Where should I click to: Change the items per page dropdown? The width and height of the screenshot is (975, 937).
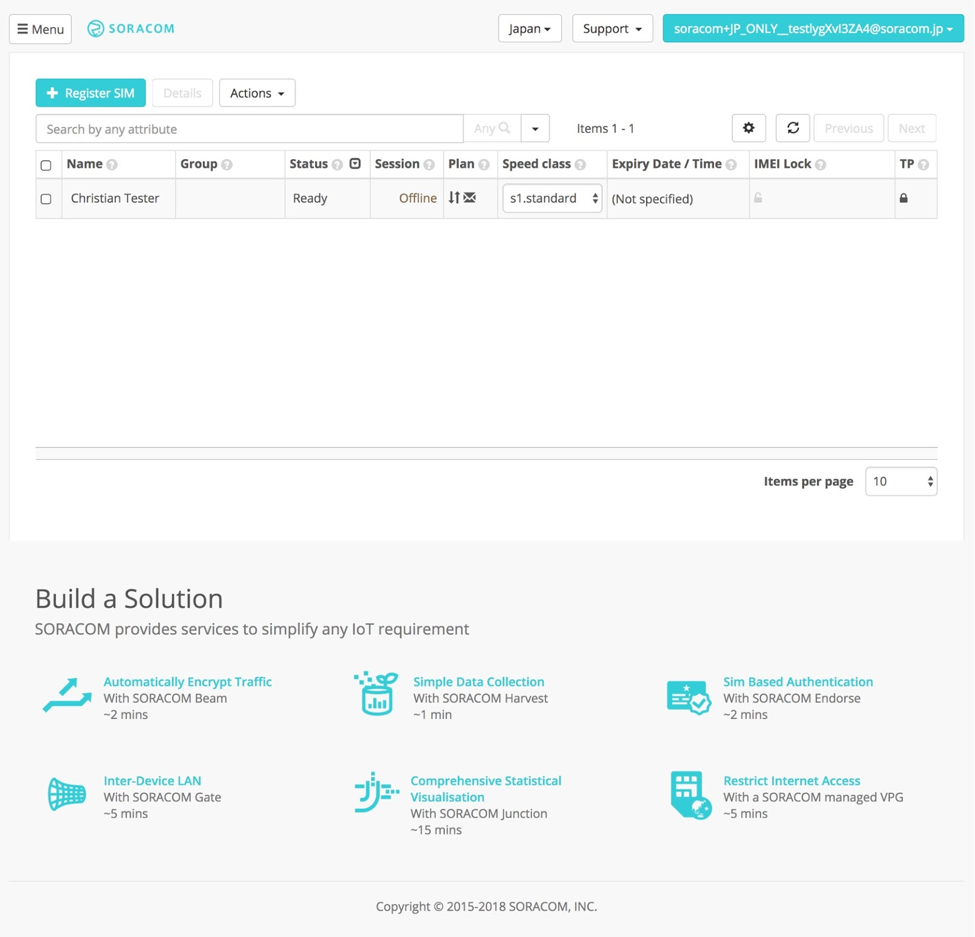click(901, 481)
